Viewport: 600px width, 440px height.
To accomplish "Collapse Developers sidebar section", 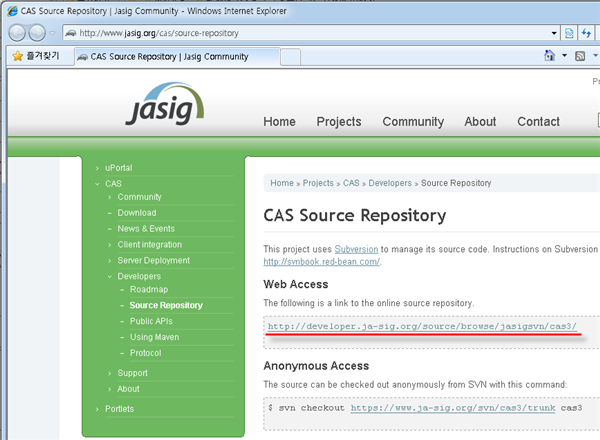I will tap(139, 276).
